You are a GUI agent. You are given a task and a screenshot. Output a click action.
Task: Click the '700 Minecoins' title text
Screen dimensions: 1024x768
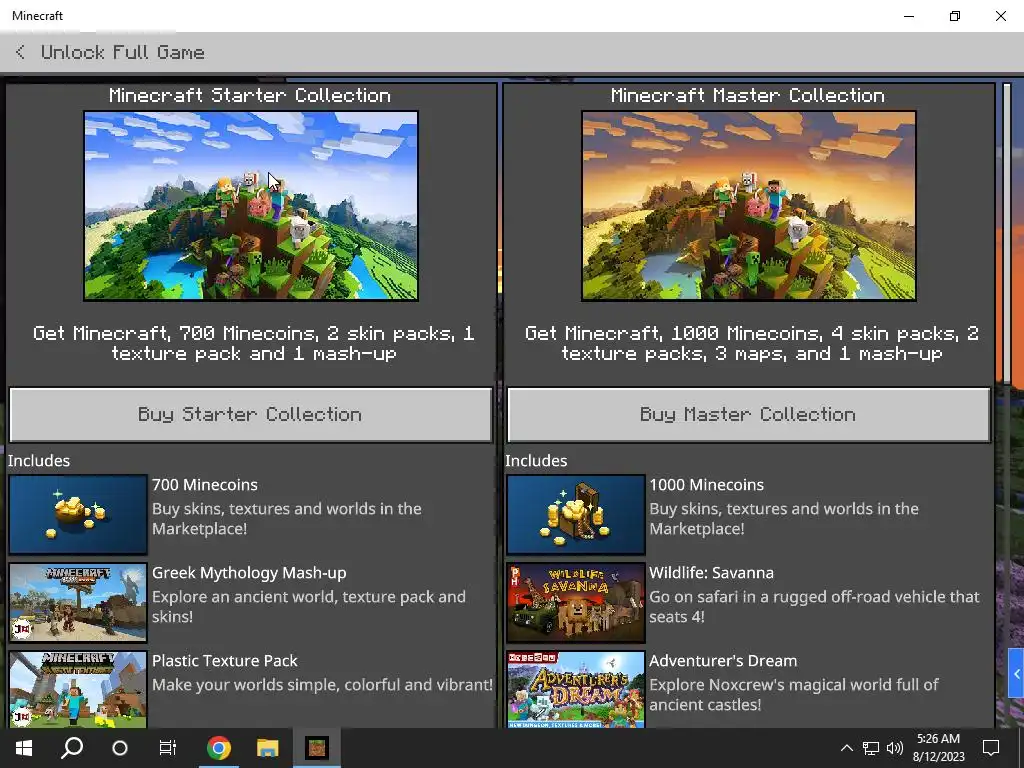204,485
